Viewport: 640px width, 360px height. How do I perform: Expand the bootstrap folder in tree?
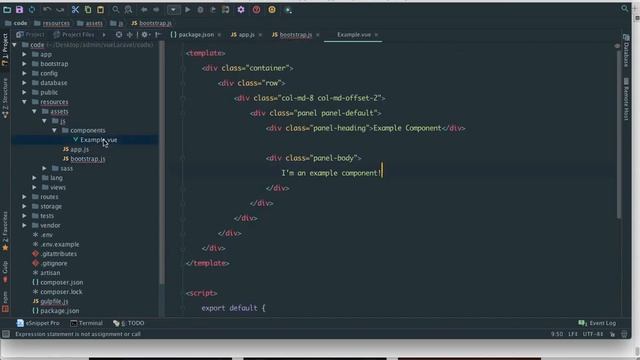(24, 64)
